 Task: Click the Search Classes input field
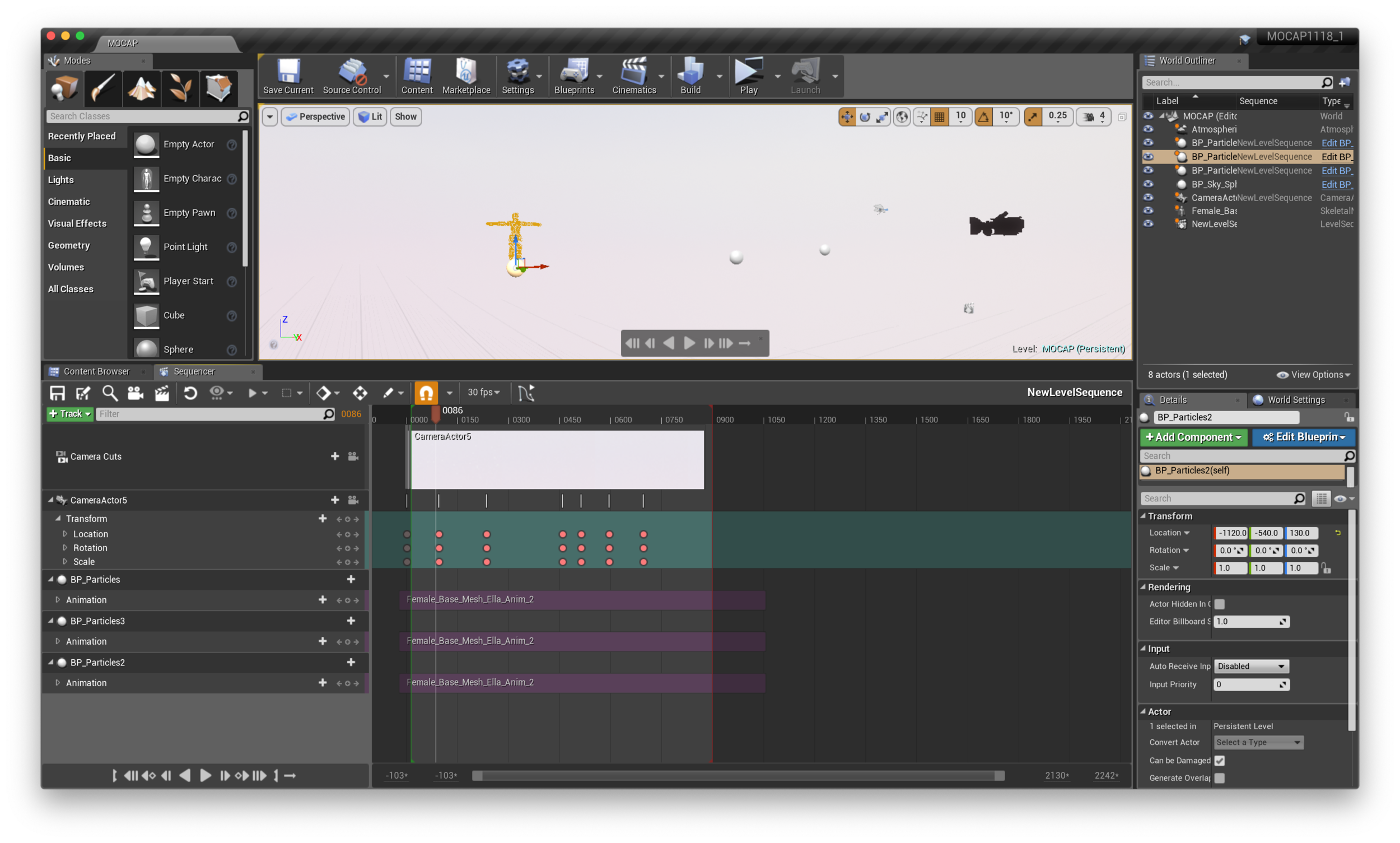[148, 116]
